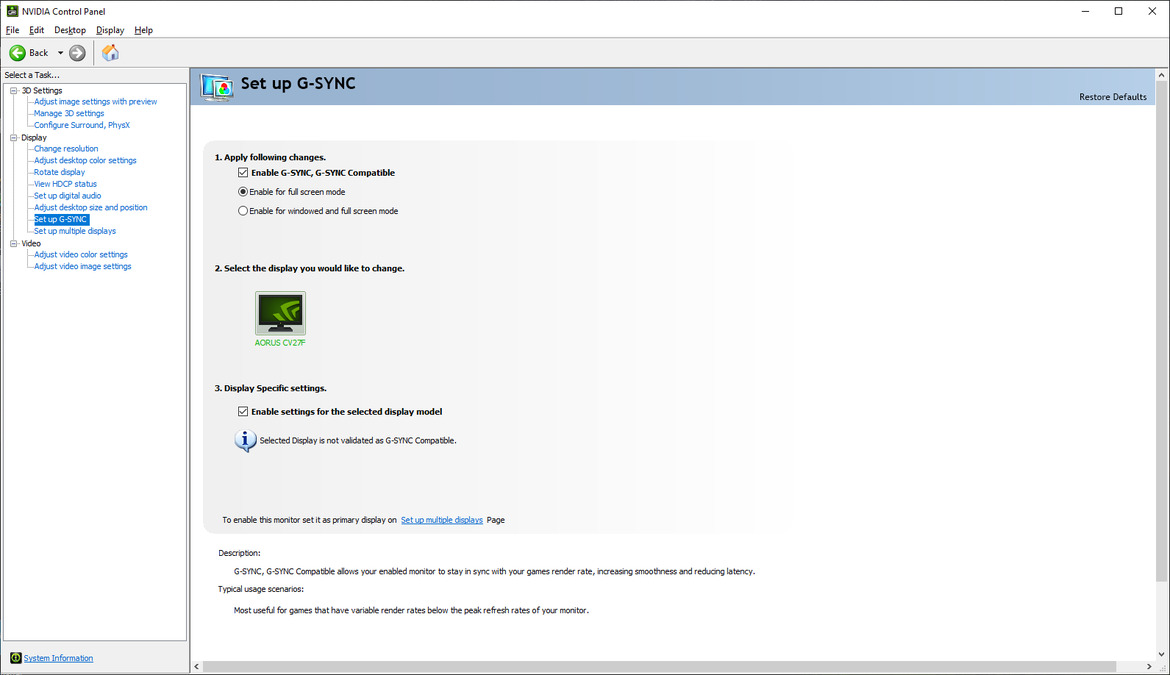Collapse the Display tree node
This screenshot has width=1170, height=675.
click(13, 137)
